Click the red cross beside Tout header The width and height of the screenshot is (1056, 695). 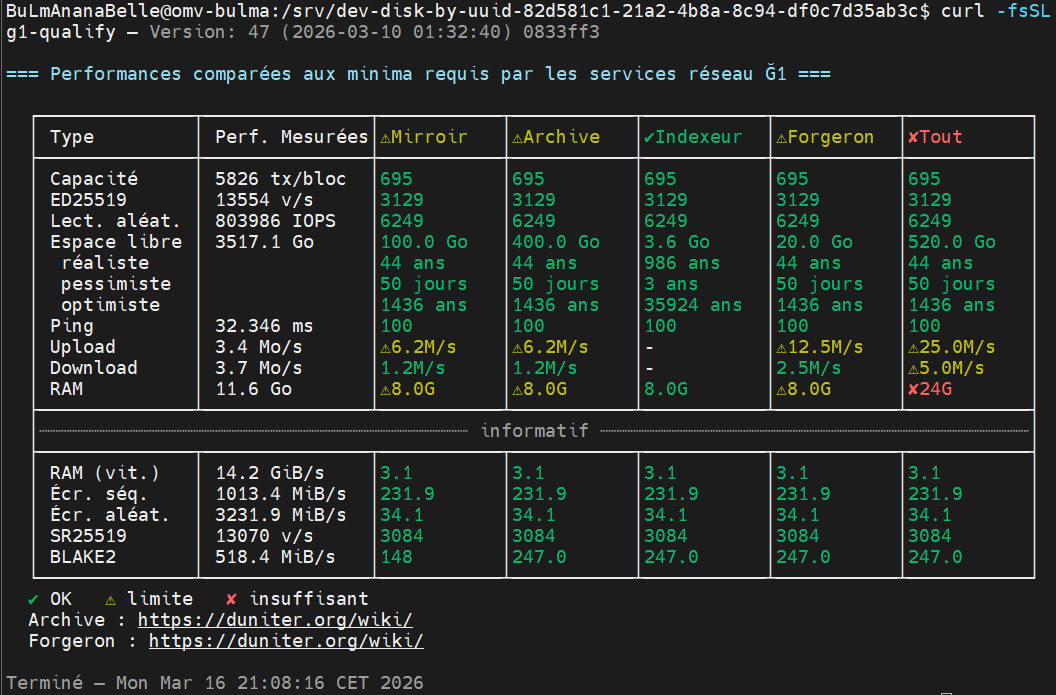click(913, 138)
